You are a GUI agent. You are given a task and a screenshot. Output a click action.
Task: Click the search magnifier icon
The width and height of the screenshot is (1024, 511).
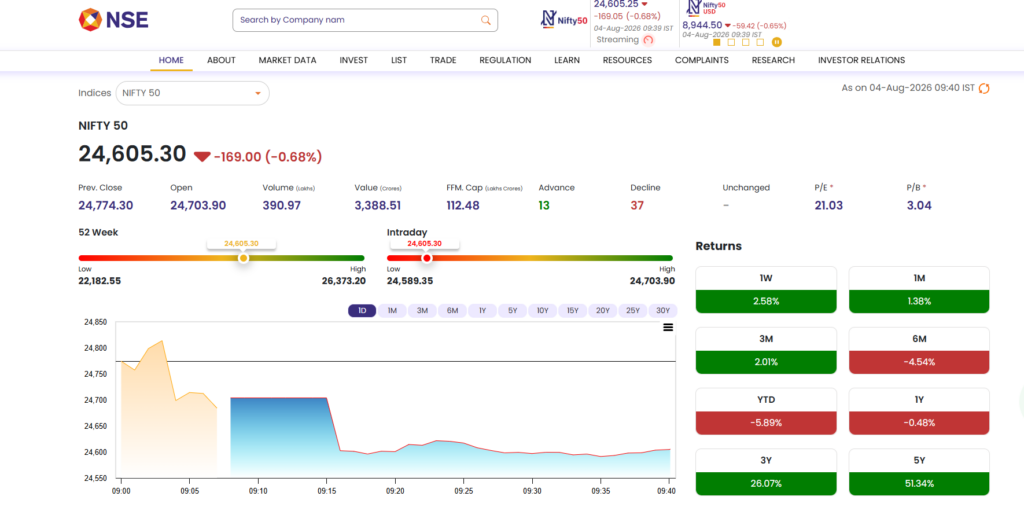point(485,20)
